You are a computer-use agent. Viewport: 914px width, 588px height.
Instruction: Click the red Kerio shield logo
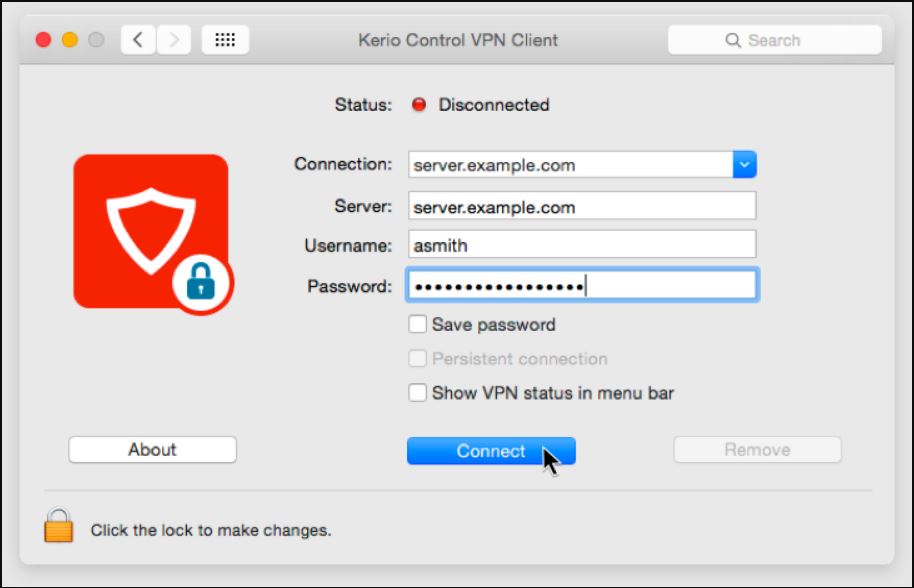click(150, 230)
